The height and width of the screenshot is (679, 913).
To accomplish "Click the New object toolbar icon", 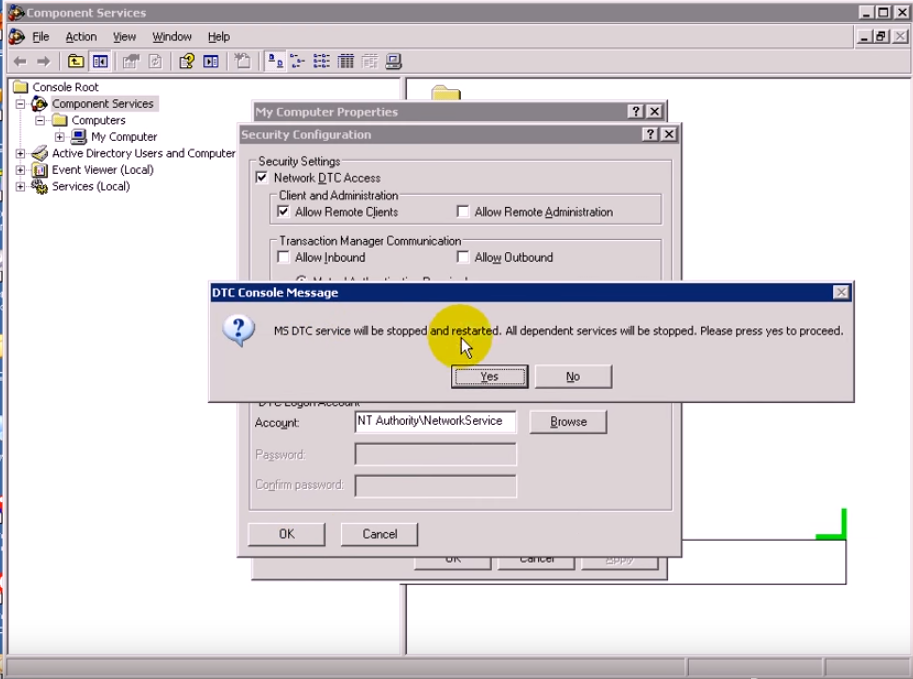I will (242, 61).
